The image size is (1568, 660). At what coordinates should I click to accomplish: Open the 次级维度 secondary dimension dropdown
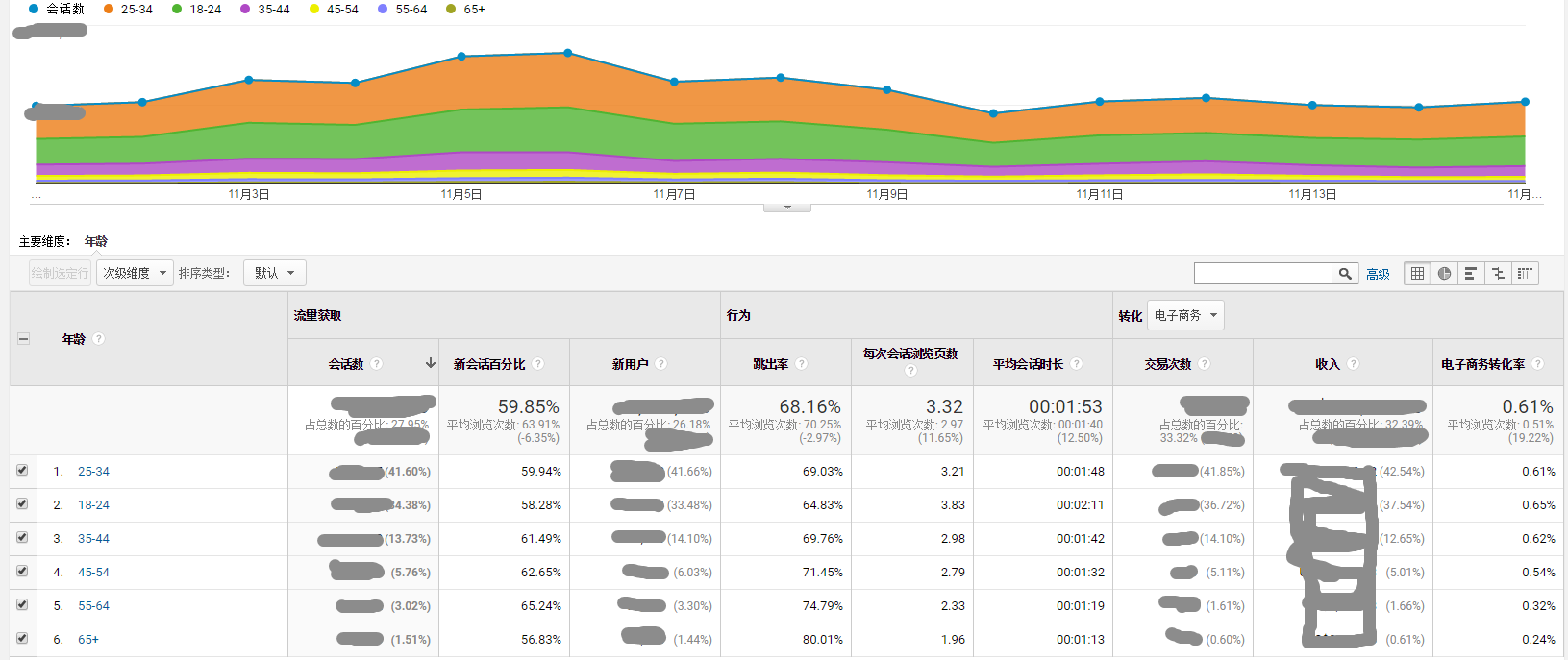pyautogui.click(x=135, y=274)
